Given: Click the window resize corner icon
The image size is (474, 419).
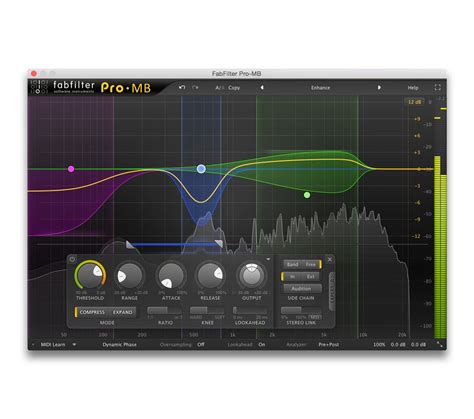Looking at the screenshot, I should [x=440, y=345].
